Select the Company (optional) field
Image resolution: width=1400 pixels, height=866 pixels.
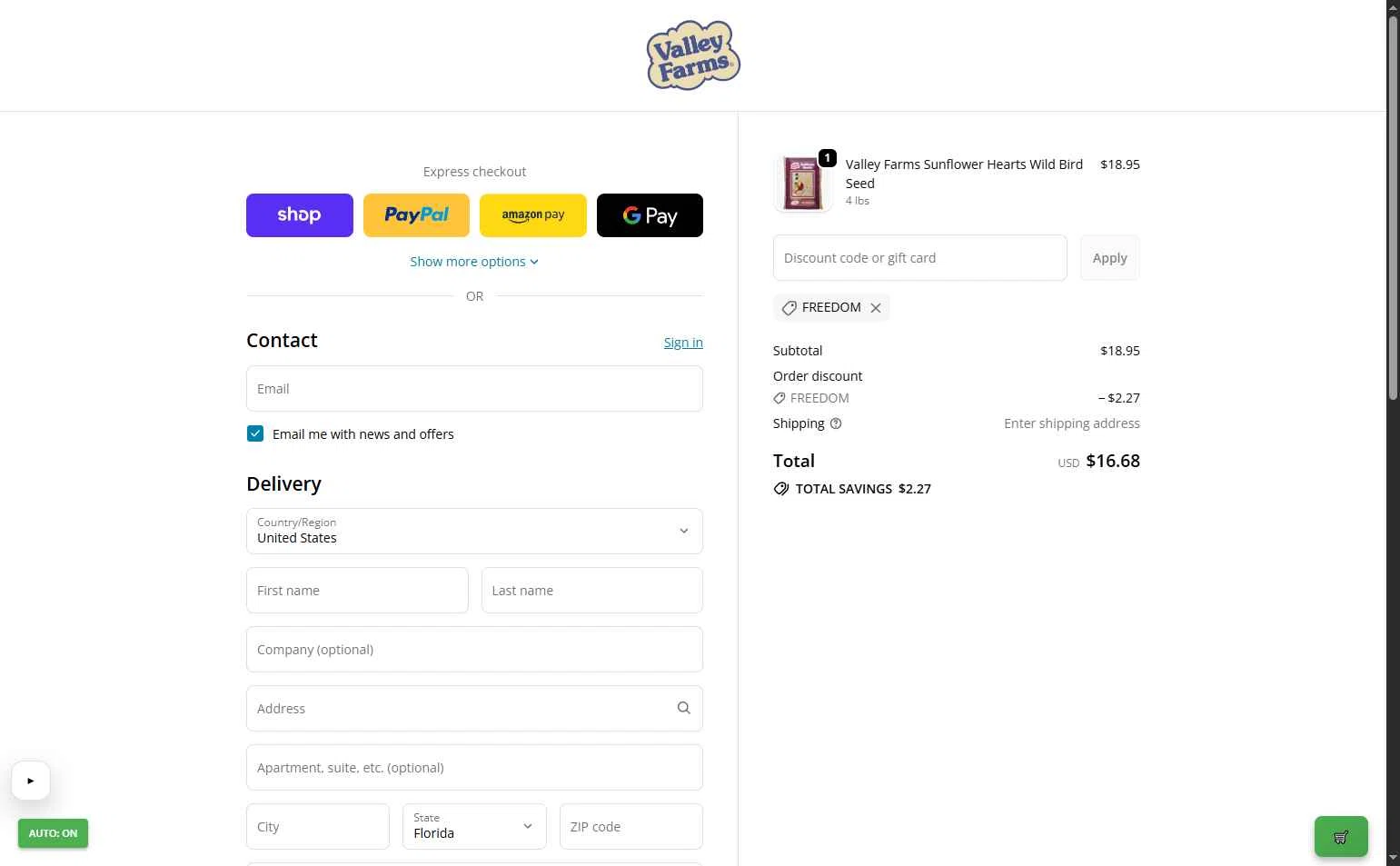point(474,650)
